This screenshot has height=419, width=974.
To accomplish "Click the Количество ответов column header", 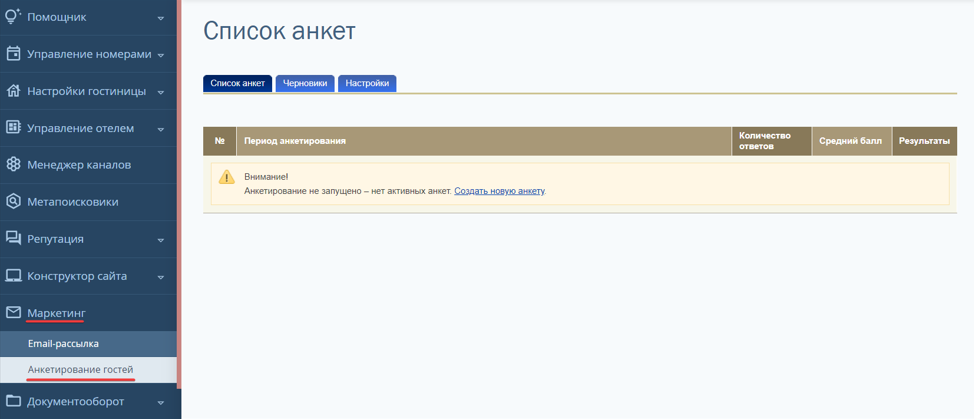I will 771,141.
